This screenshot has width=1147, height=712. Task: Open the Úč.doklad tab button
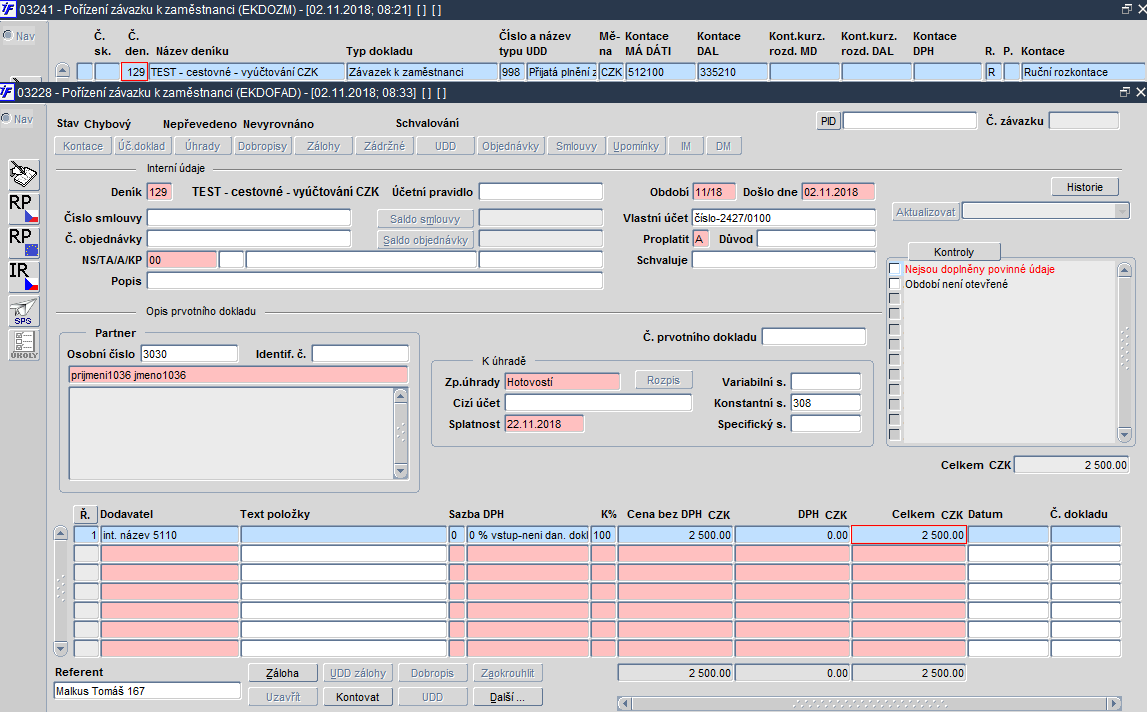click(141, 146)
